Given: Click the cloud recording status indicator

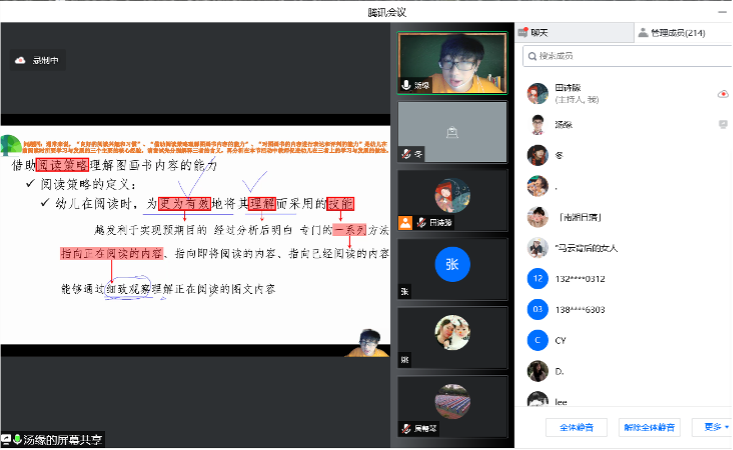Looking at the screenshot, I should [x=37, y=61].
